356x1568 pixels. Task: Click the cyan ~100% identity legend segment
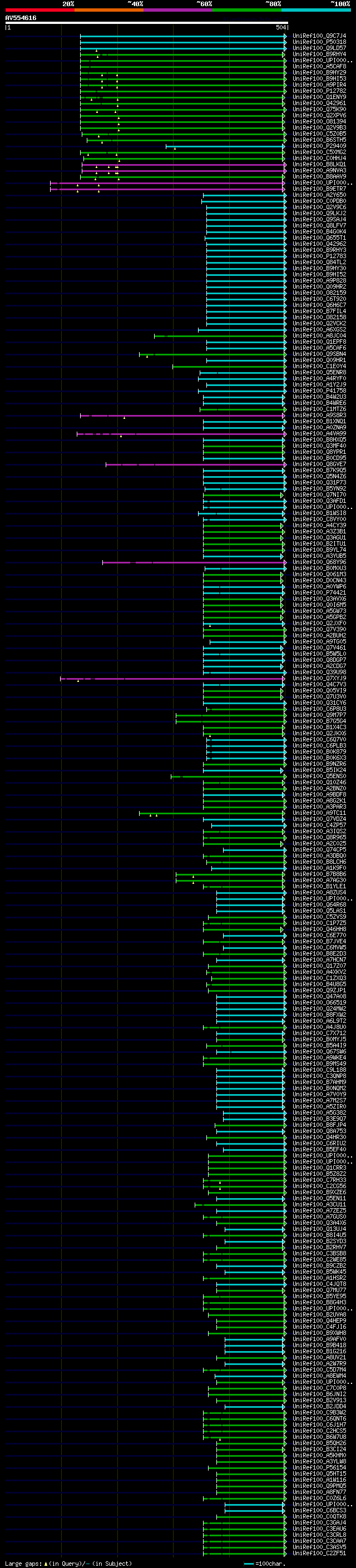[x=316, y=10]
